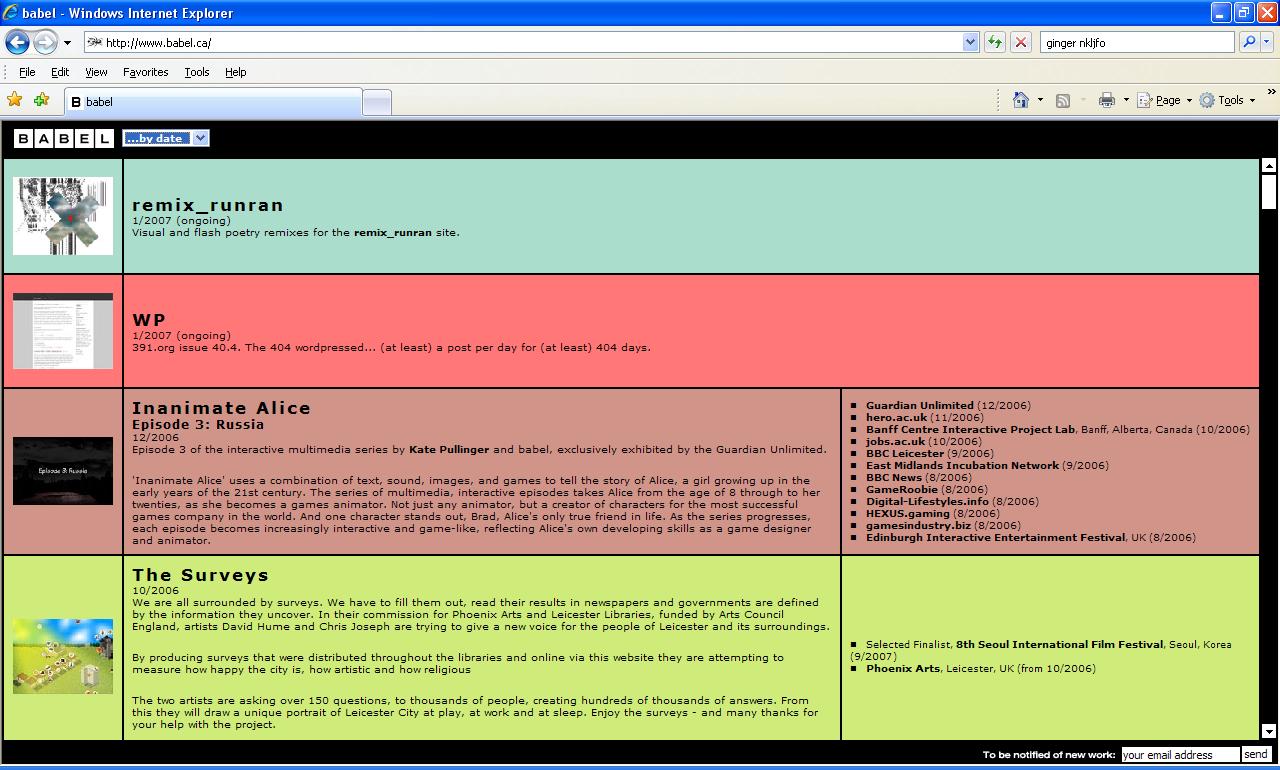1280x770 pixels.
Task: Click the WP project thumbnail image
Action: coord(63,331)
